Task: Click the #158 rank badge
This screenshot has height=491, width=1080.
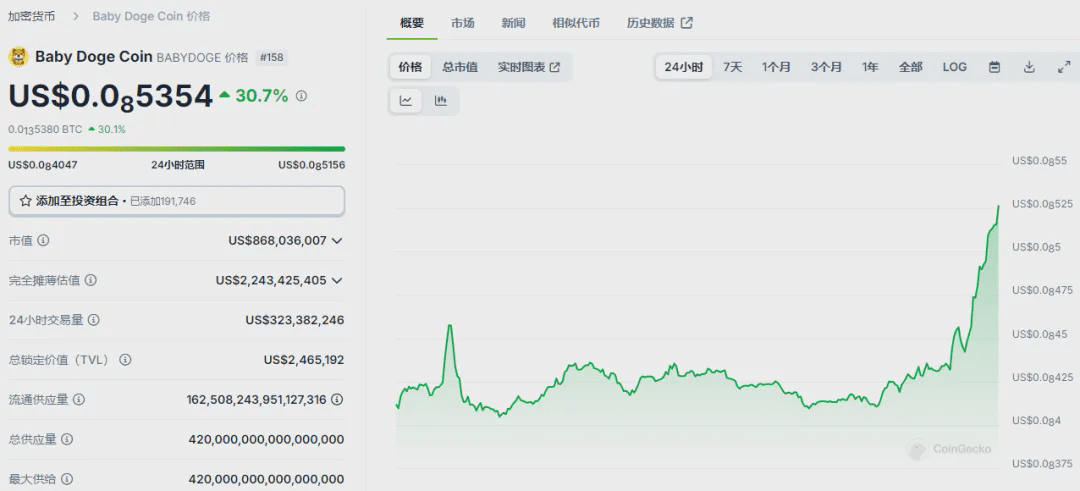Action: [x=271, y=57]
